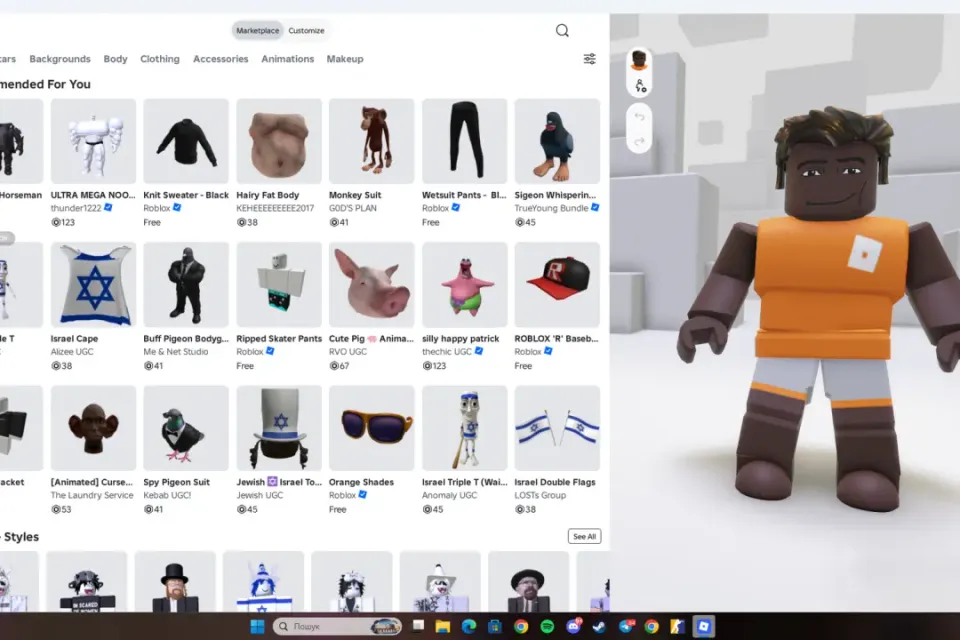Click the Free label under Orange Shades

click(x=337, y=510)
